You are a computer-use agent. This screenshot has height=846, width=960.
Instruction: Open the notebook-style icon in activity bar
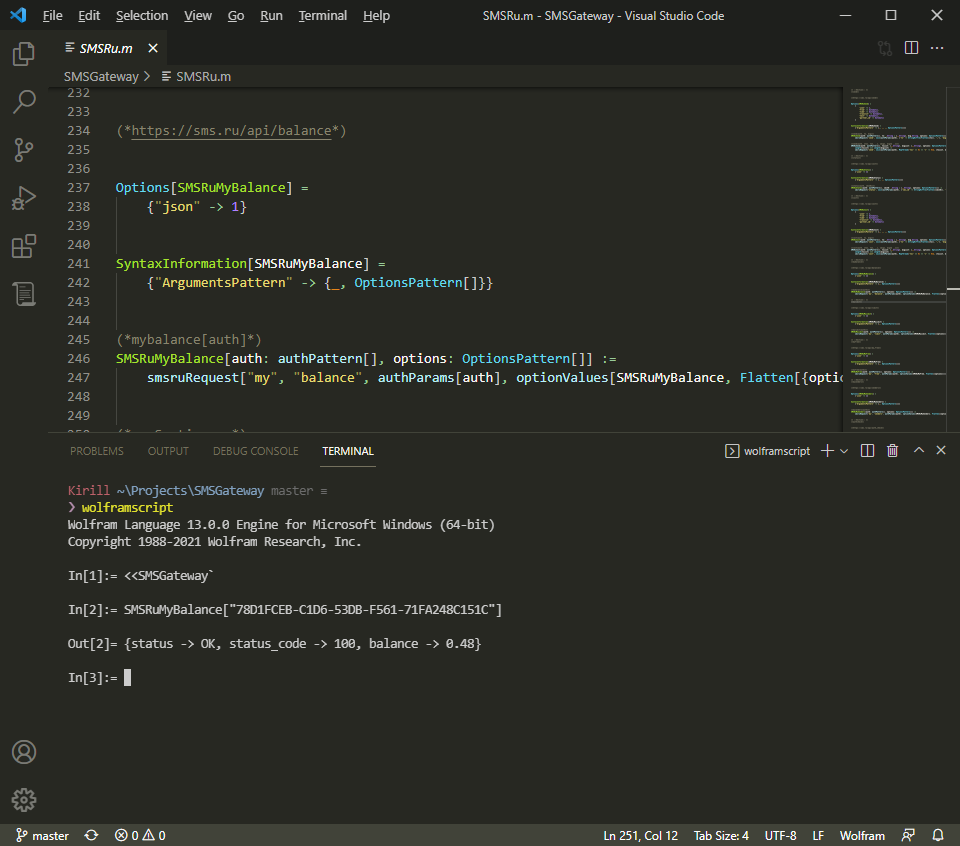point(24,294)
